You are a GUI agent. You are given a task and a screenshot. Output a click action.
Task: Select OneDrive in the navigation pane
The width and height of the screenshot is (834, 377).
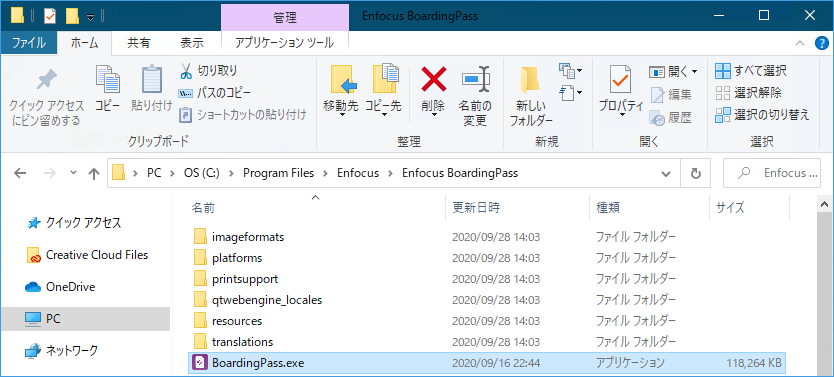[x=60, y=287]
